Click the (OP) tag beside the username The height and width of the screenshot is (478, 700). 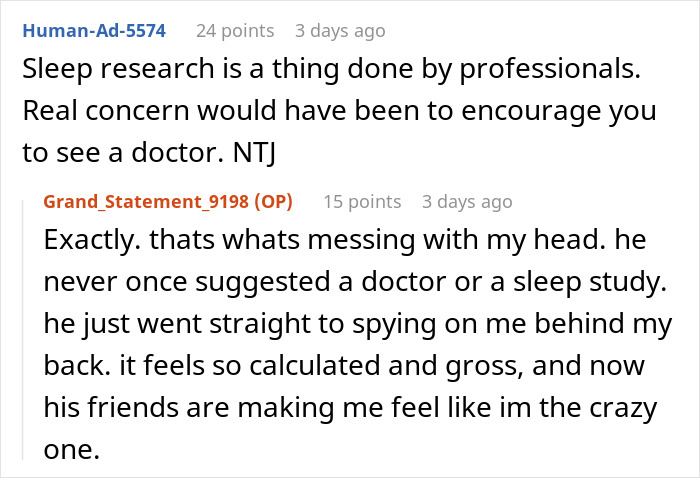coord(269,202)
